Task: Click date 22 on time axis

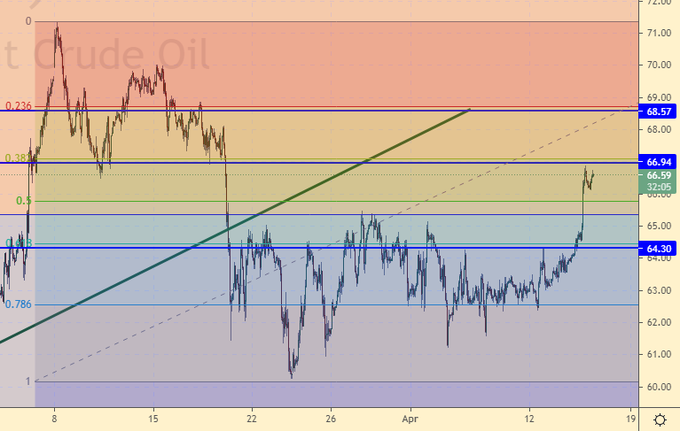Action: point(251,416)
